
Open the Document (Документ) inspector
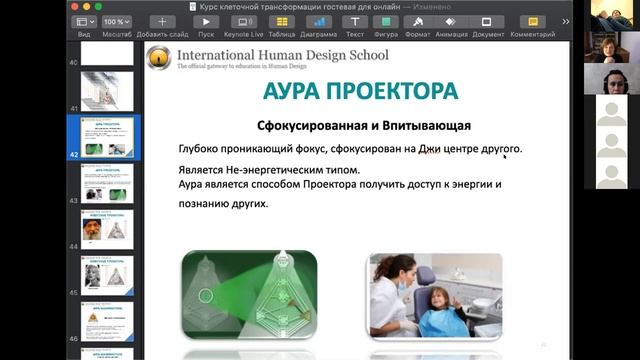click(487, 22)
